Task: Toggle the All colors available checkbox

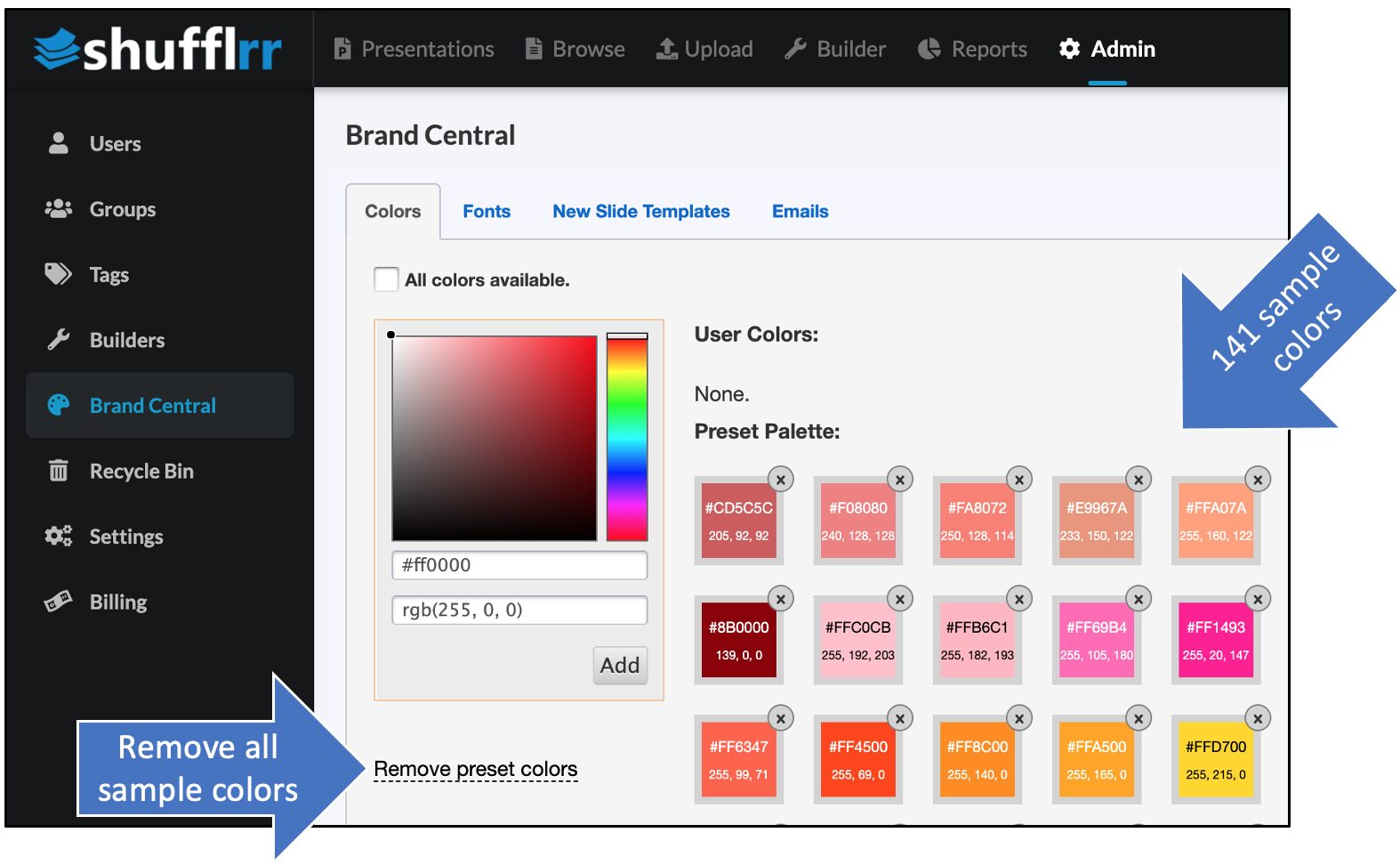Action: 386,279
